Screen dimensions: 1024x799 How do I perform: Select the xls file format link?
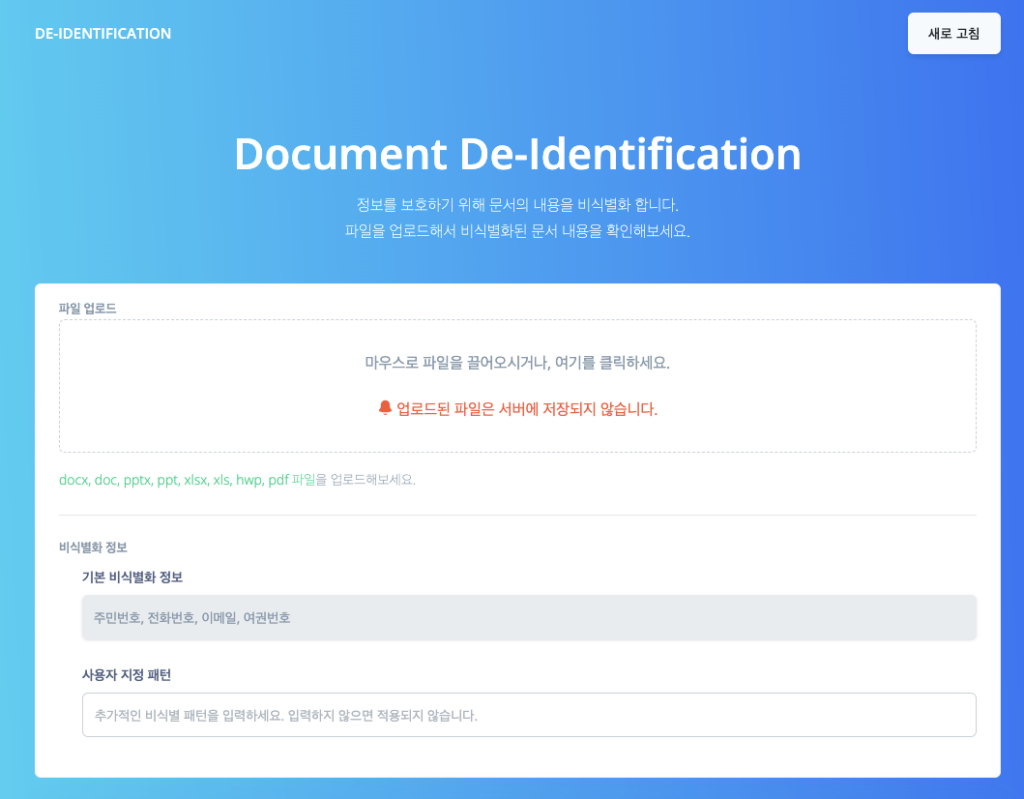222,480
